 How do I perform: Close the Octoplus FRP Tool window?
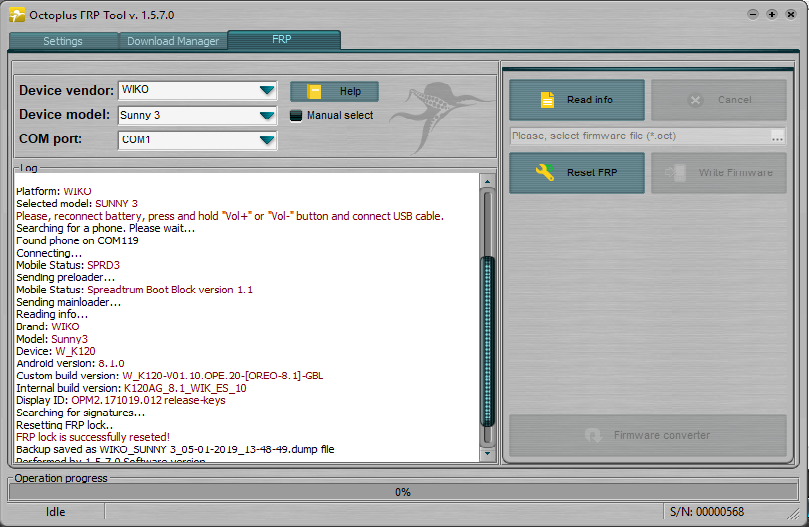click(x=790, y=14)
